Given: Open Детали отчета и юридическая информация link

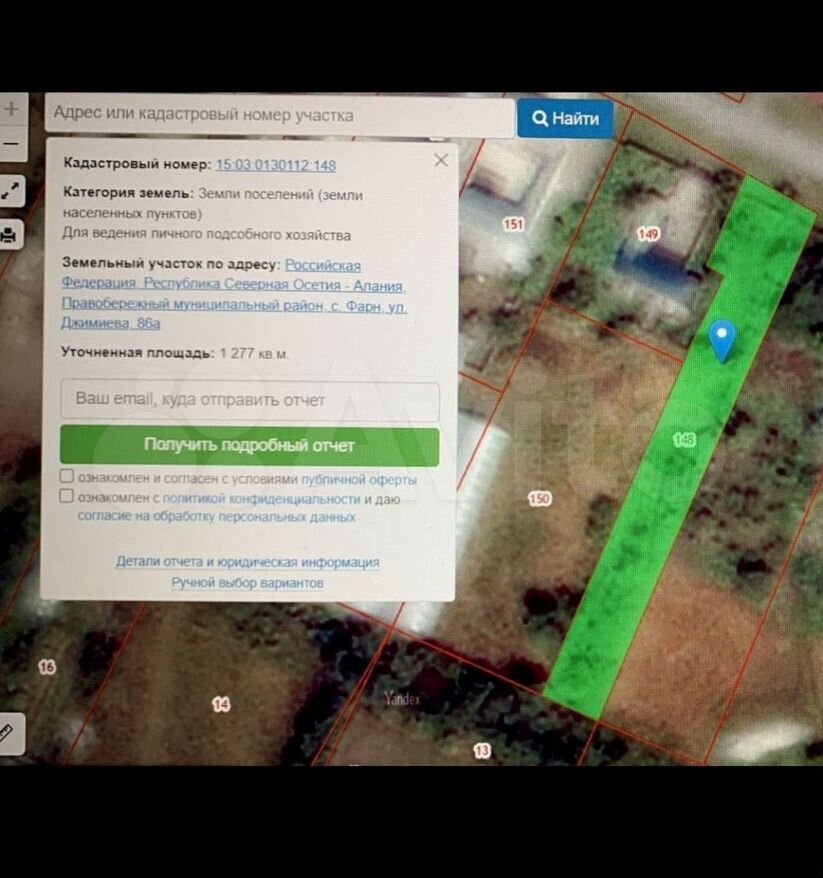Looking at the screenshot, I should click(x=247, y=562).
